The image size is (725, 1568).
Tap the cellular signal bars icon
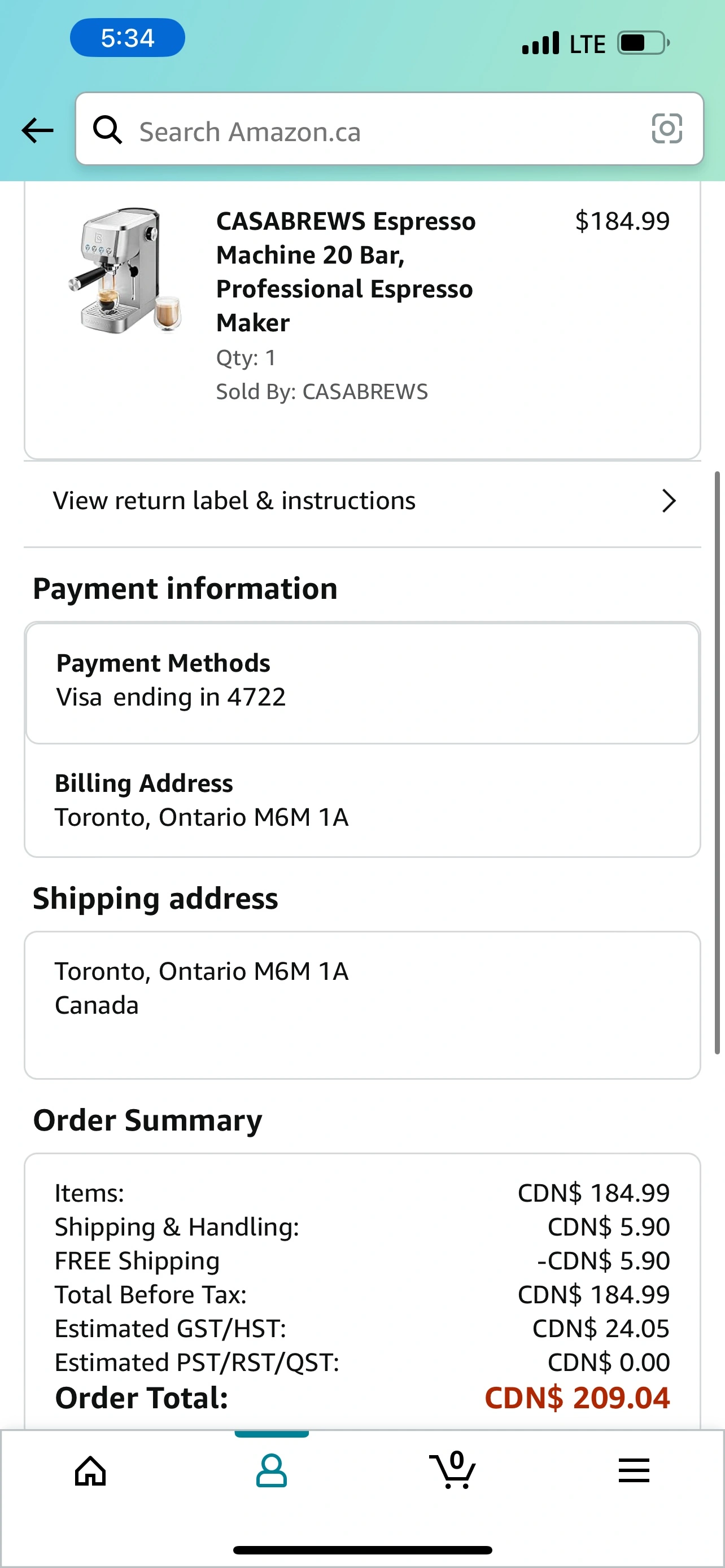click(540, 43)
